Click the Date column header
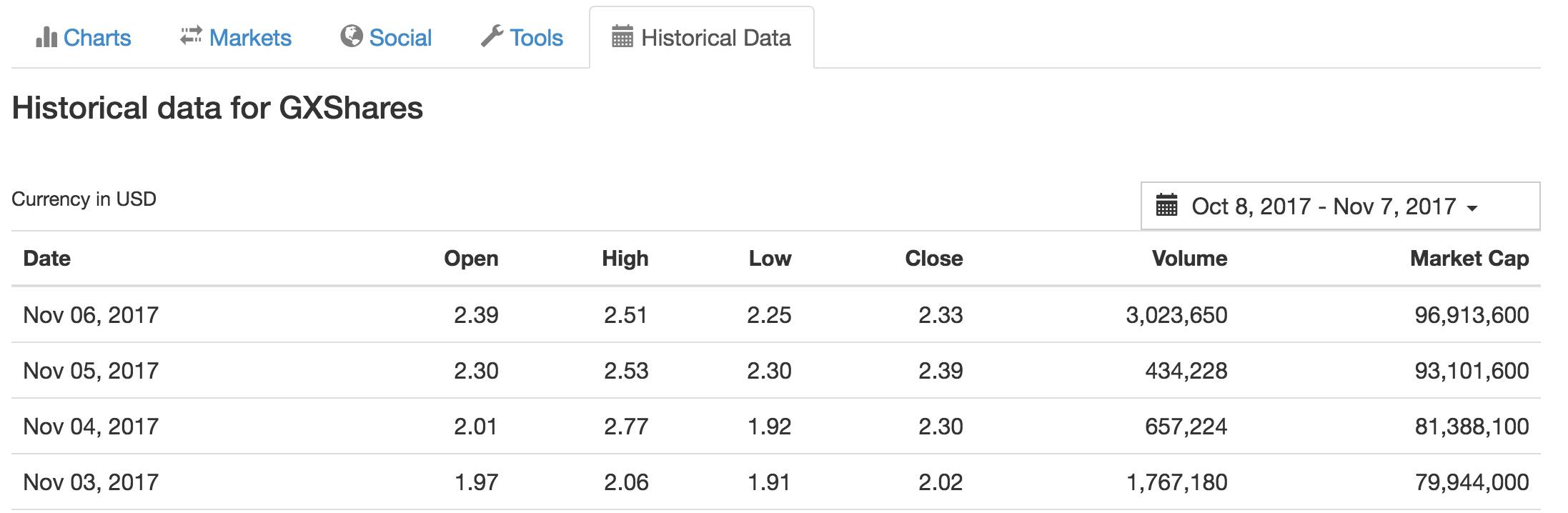Viewport: 1568px width, 513px height. [x=47, y=259]
